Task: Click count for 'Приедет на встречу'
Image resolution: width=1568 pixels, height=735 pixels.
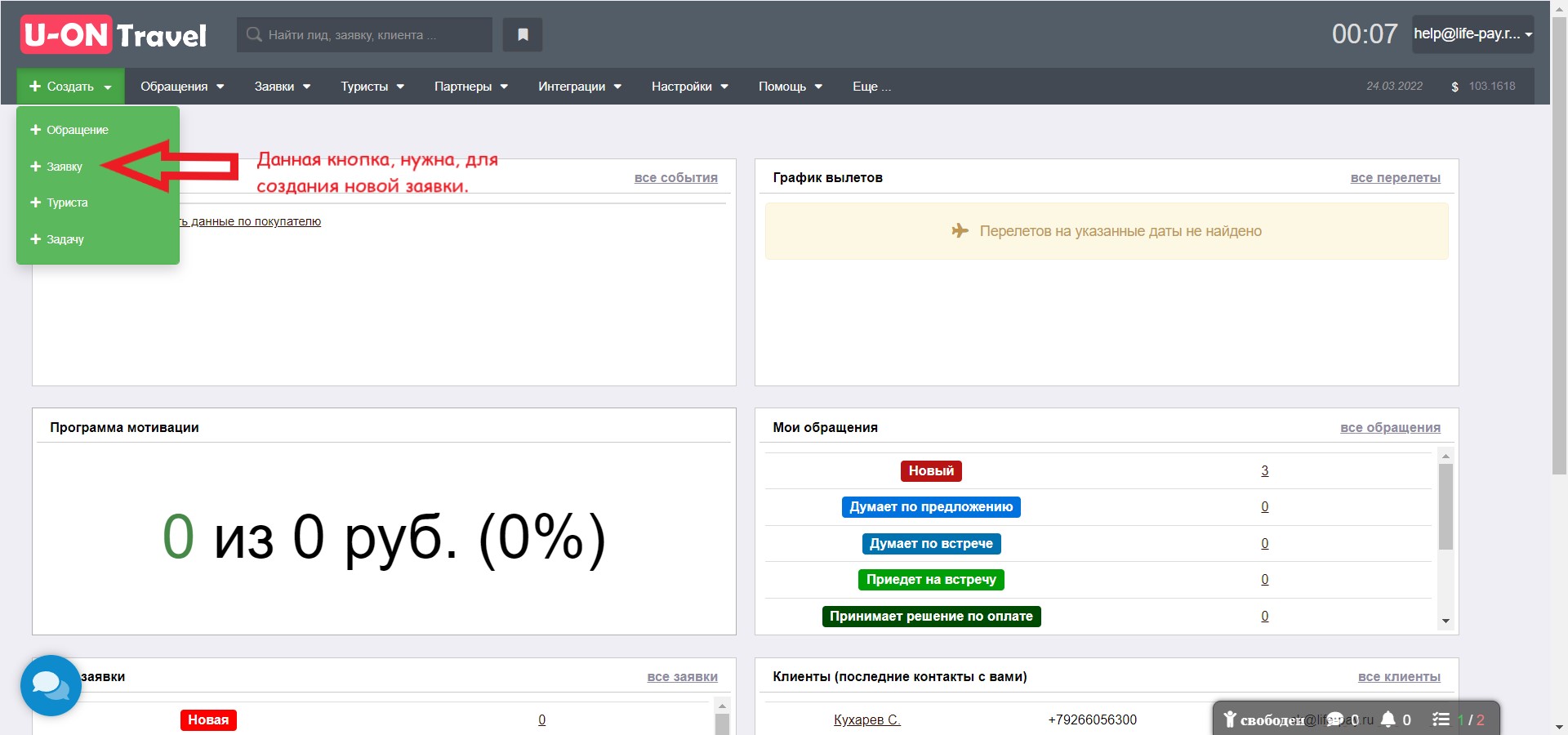Action: click(1264, 579)
